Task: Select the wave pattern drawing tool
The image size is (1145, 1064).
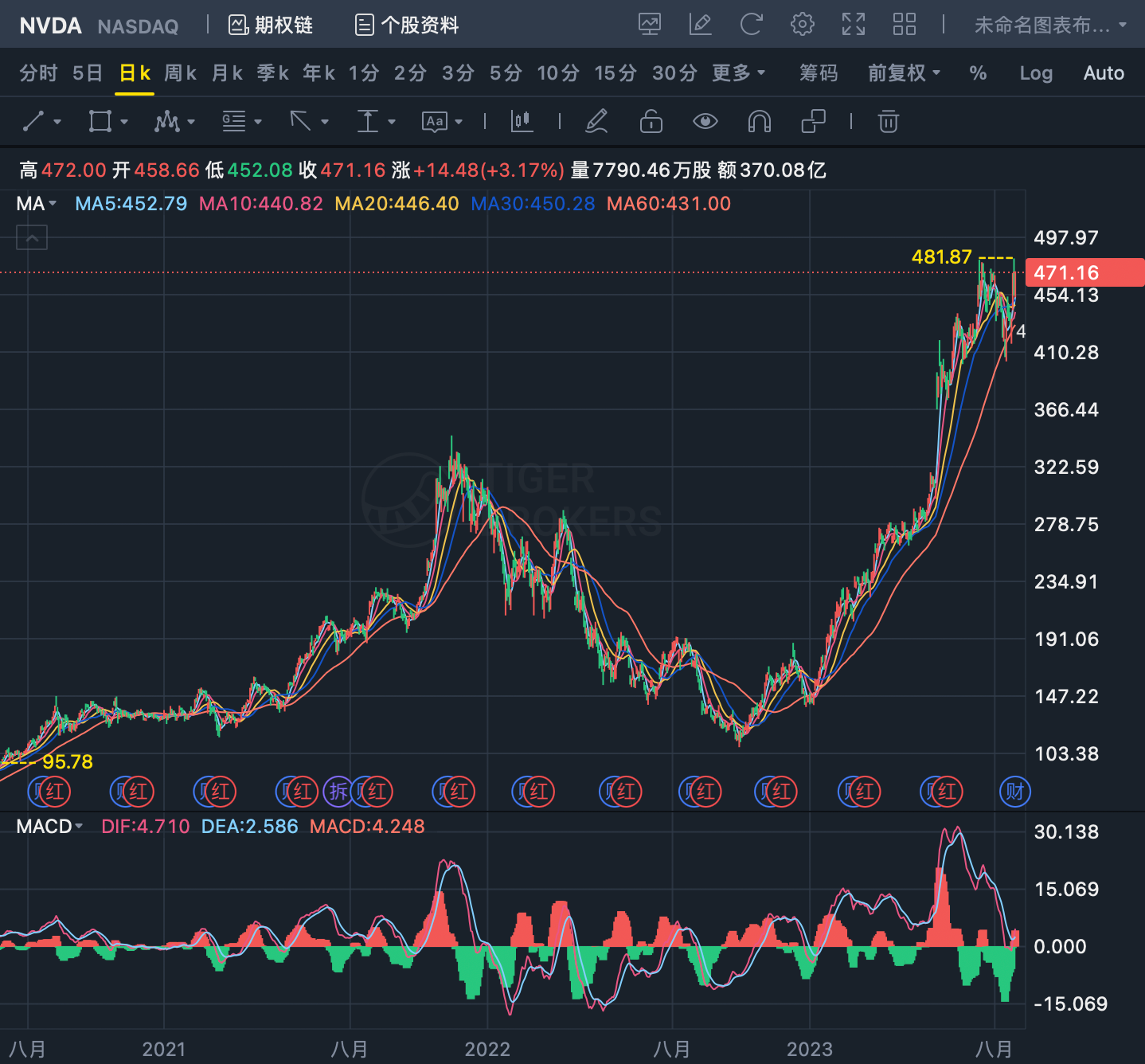Action: (x=167, y=121)
